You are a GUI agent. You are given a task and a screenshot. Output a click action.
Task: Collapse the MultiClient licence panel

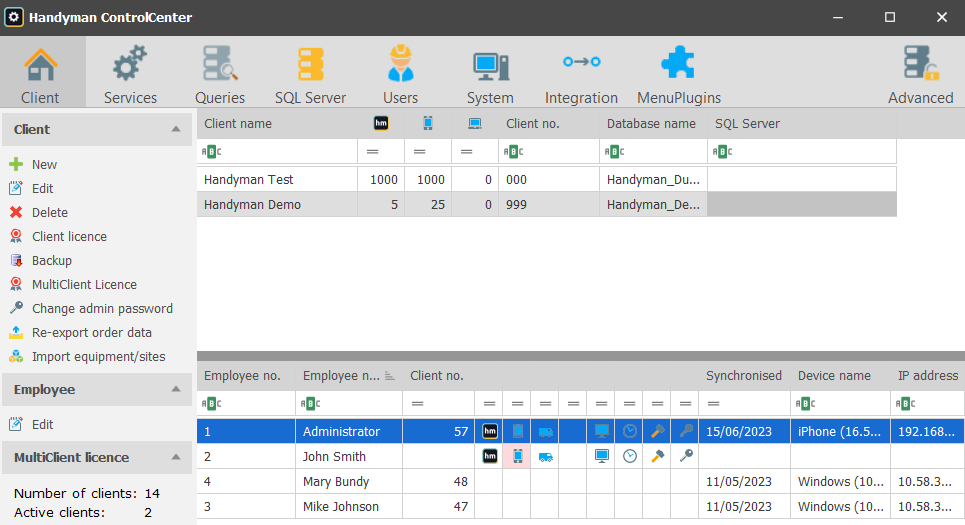point(176,457)
